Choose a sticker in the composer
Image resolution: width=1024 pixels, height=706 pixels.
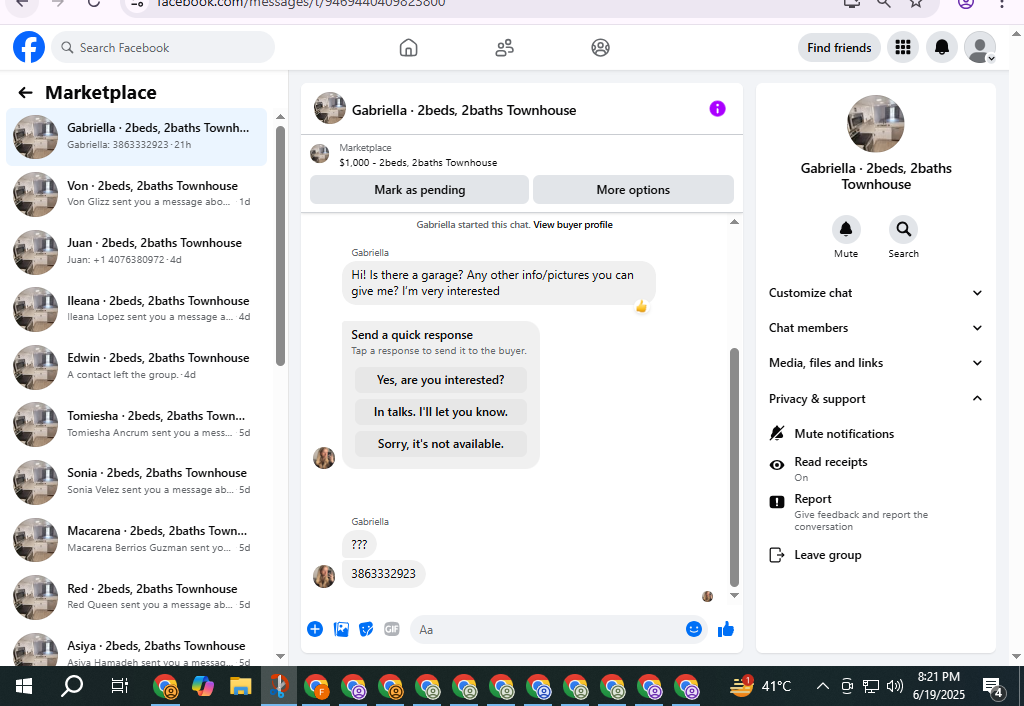[366, 629]
